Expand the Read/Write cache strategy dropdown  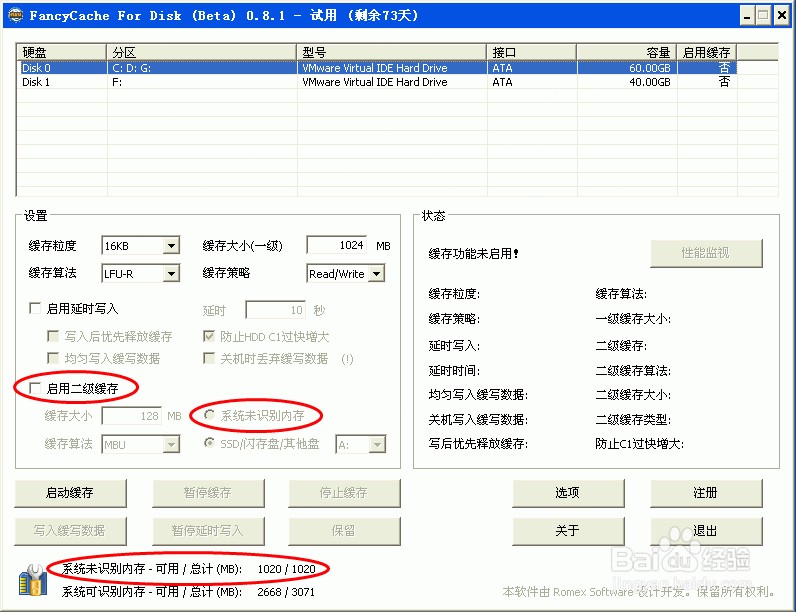[x=376, y=274]
